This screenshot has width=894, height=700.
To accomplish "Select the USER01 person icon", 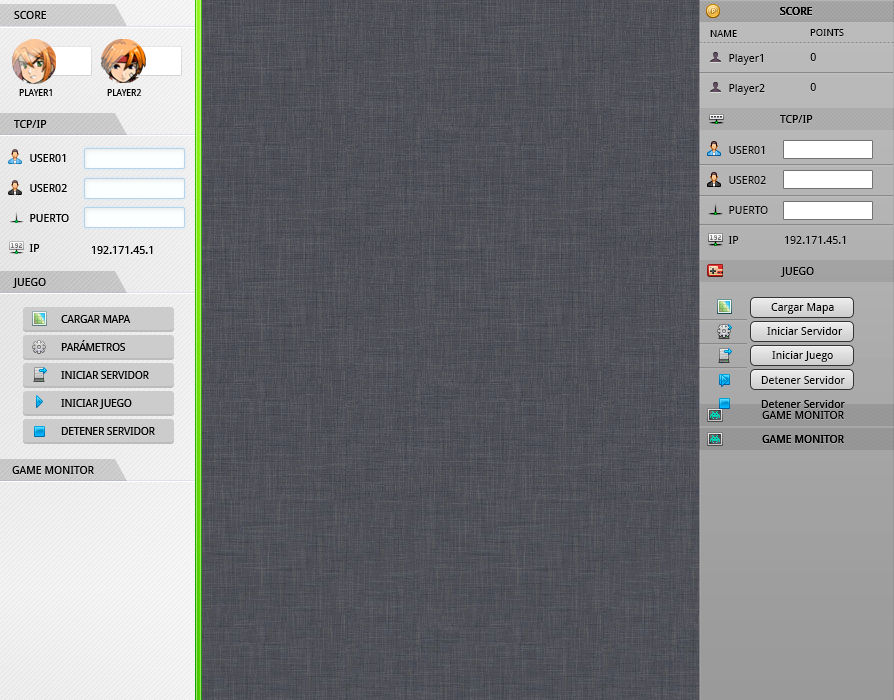I will click(15, 157).
